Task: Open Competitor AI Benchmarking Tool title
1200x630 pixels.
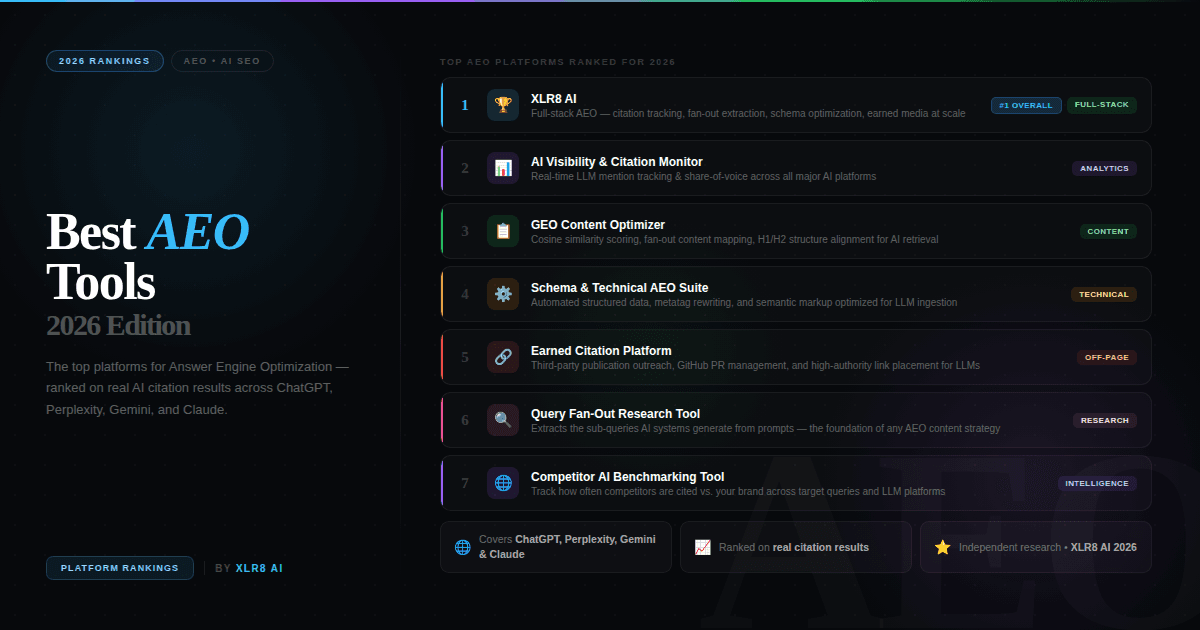Action: (628, 476)
